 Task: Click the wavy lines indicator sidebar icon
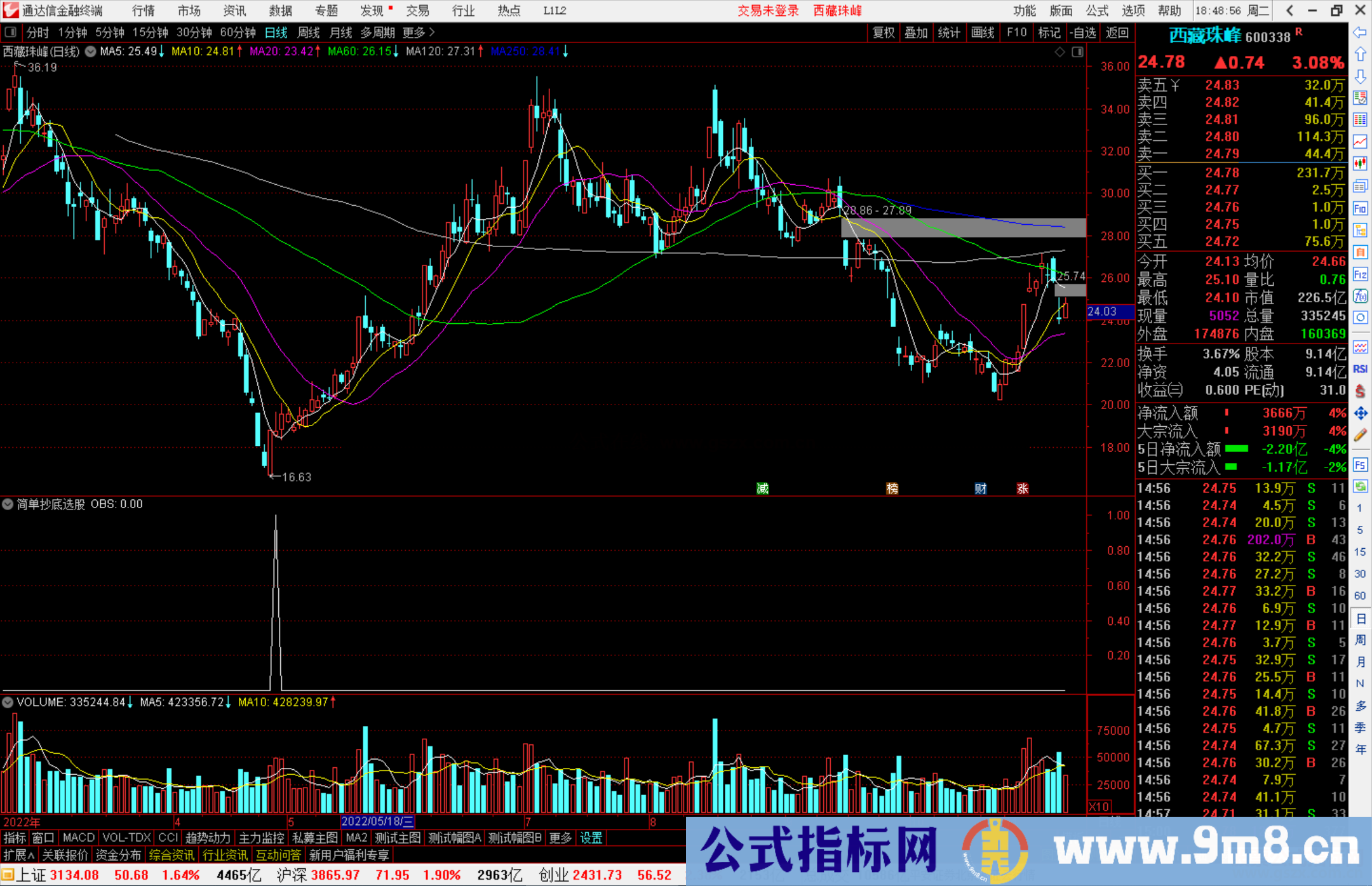(x=1360, y=347)
